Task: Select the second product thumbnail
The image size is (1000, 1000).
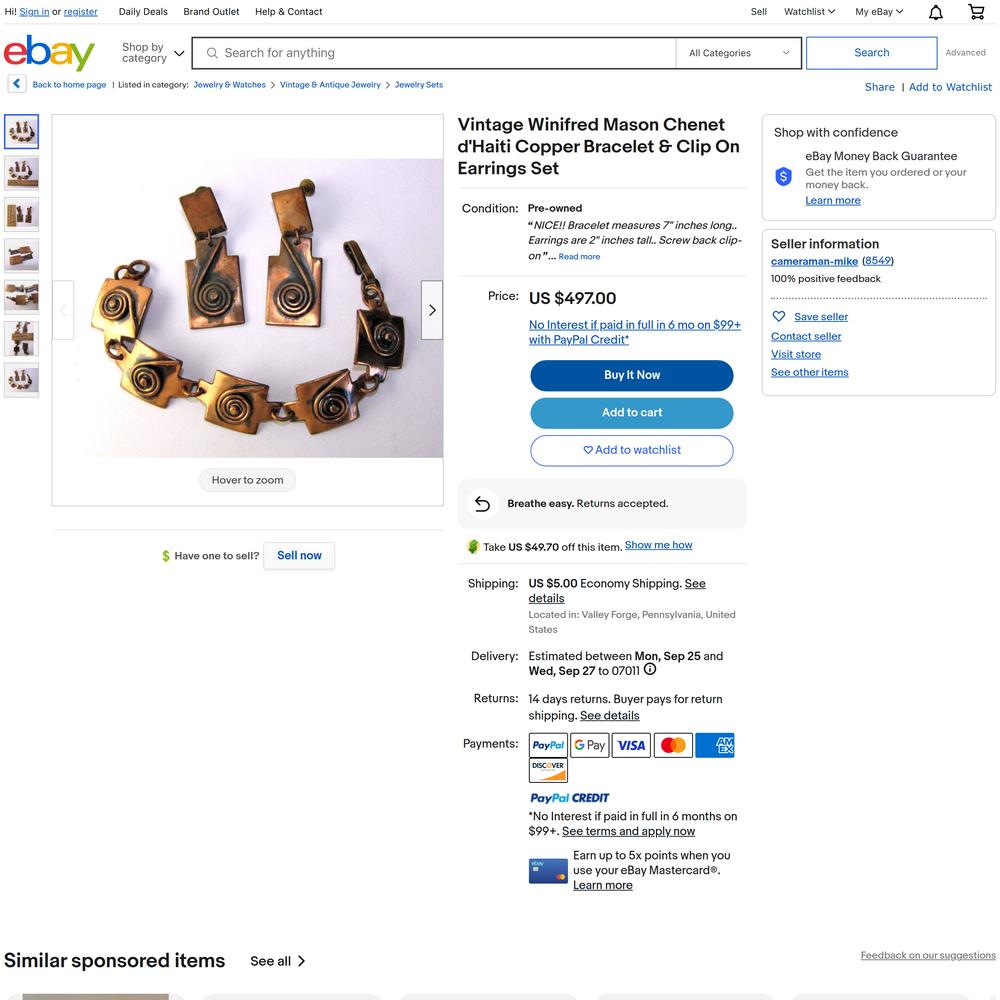Action: pos(22,173)
